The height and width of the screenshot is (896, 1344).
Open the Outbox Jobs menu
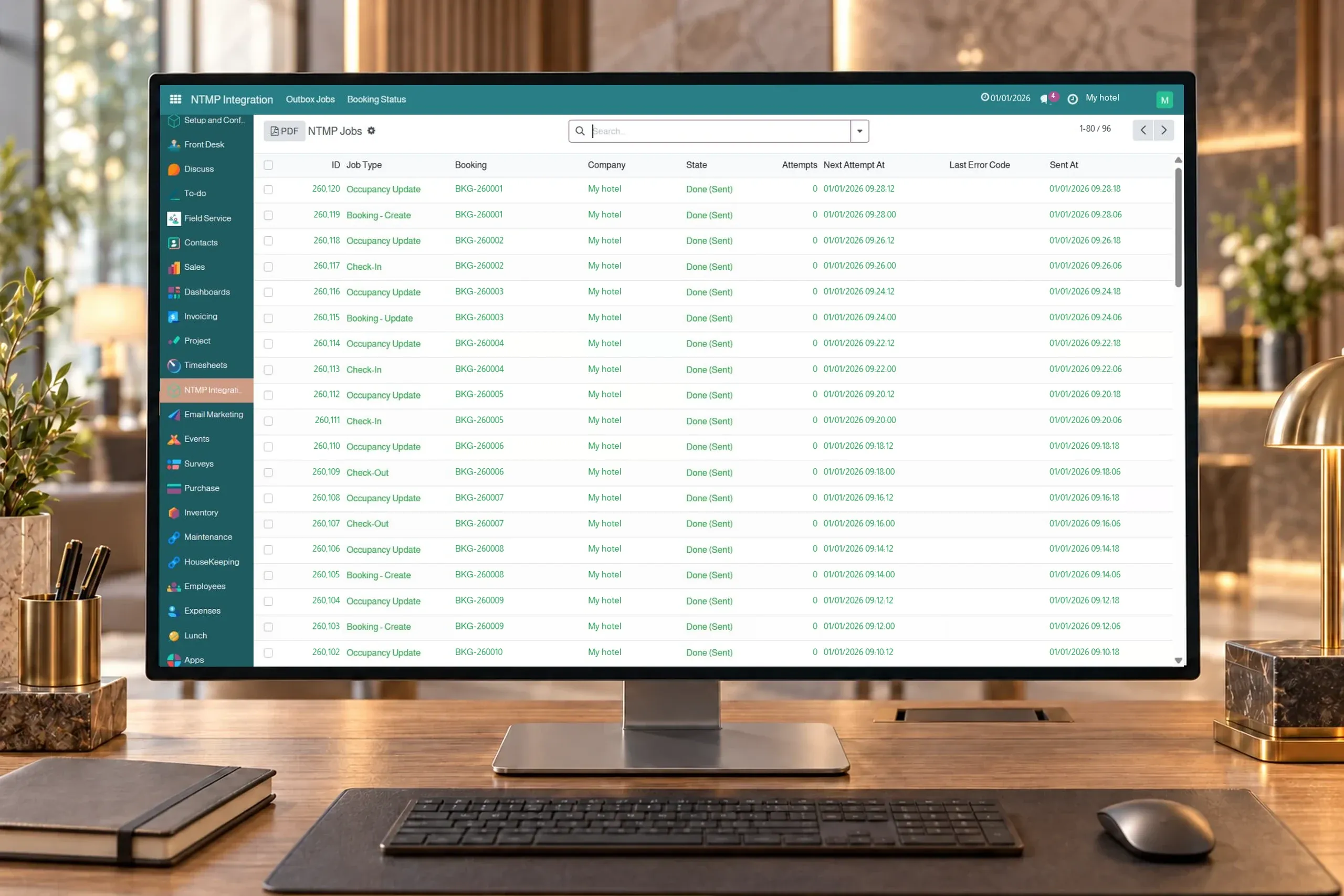pos(310,99)
